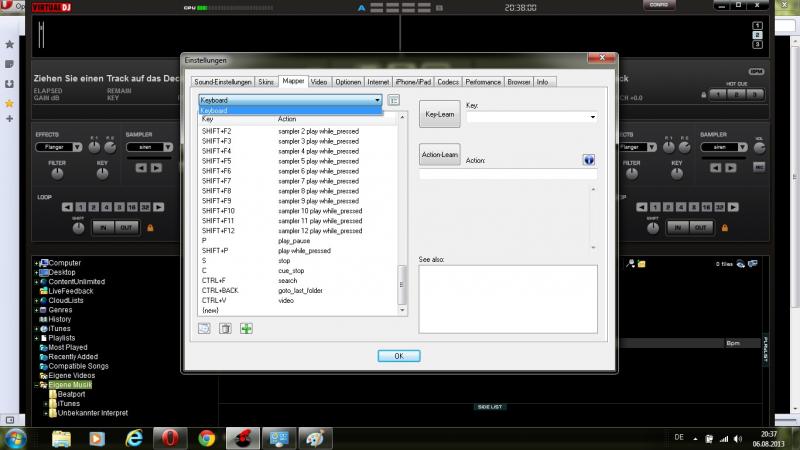Click right deck loop IN button

[678, 228]
